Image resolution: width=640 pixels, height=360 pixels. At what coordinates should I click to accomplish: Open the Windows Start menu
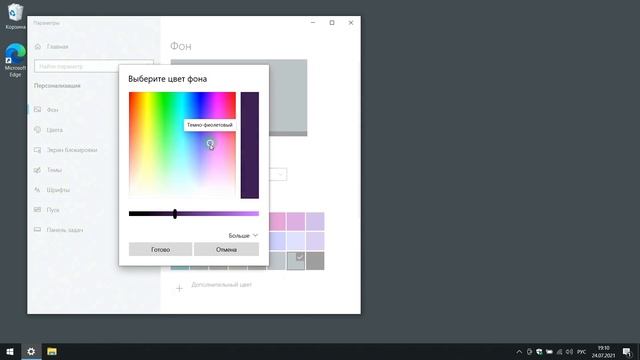(10, 351)
